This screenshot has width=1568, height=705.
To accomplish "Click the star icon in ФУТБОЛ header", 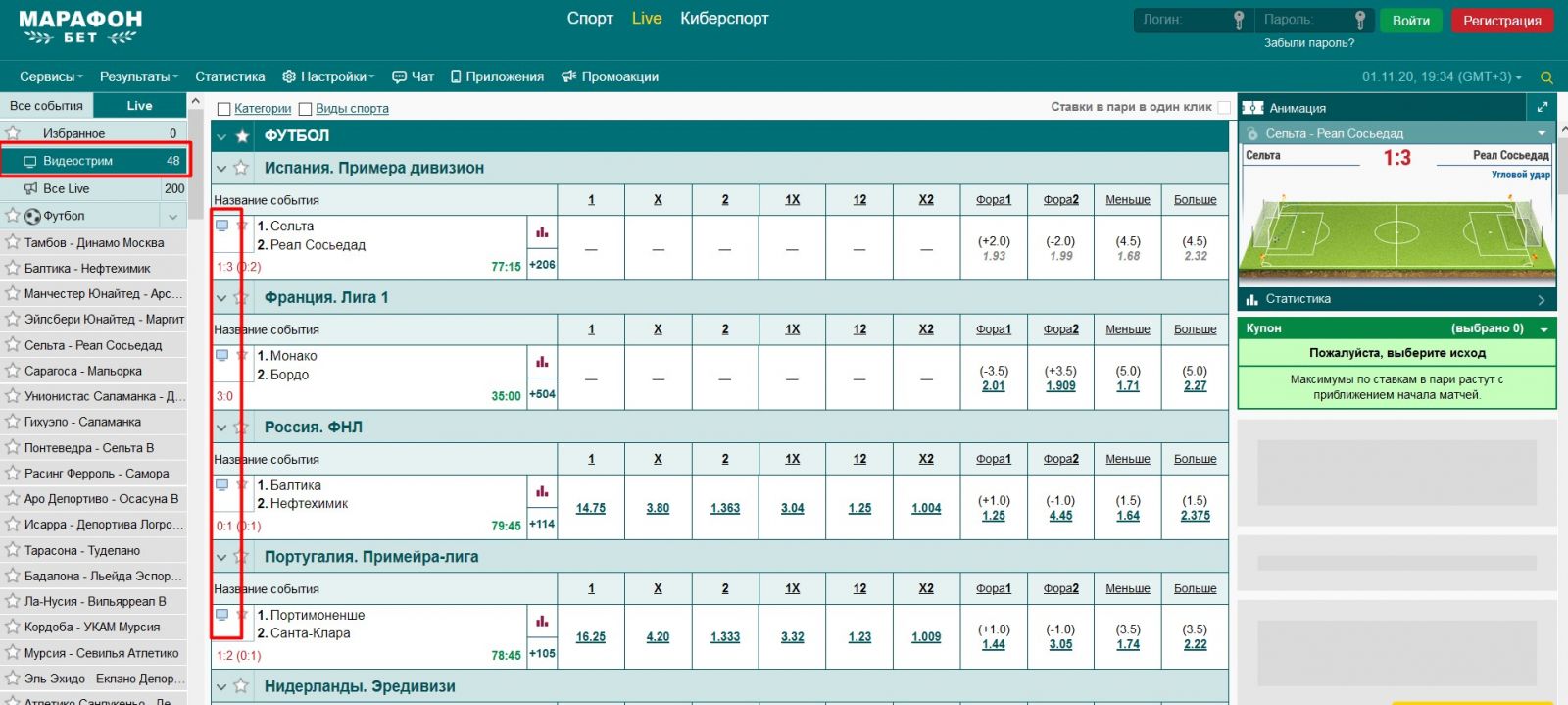I will (x=242, y=136).
